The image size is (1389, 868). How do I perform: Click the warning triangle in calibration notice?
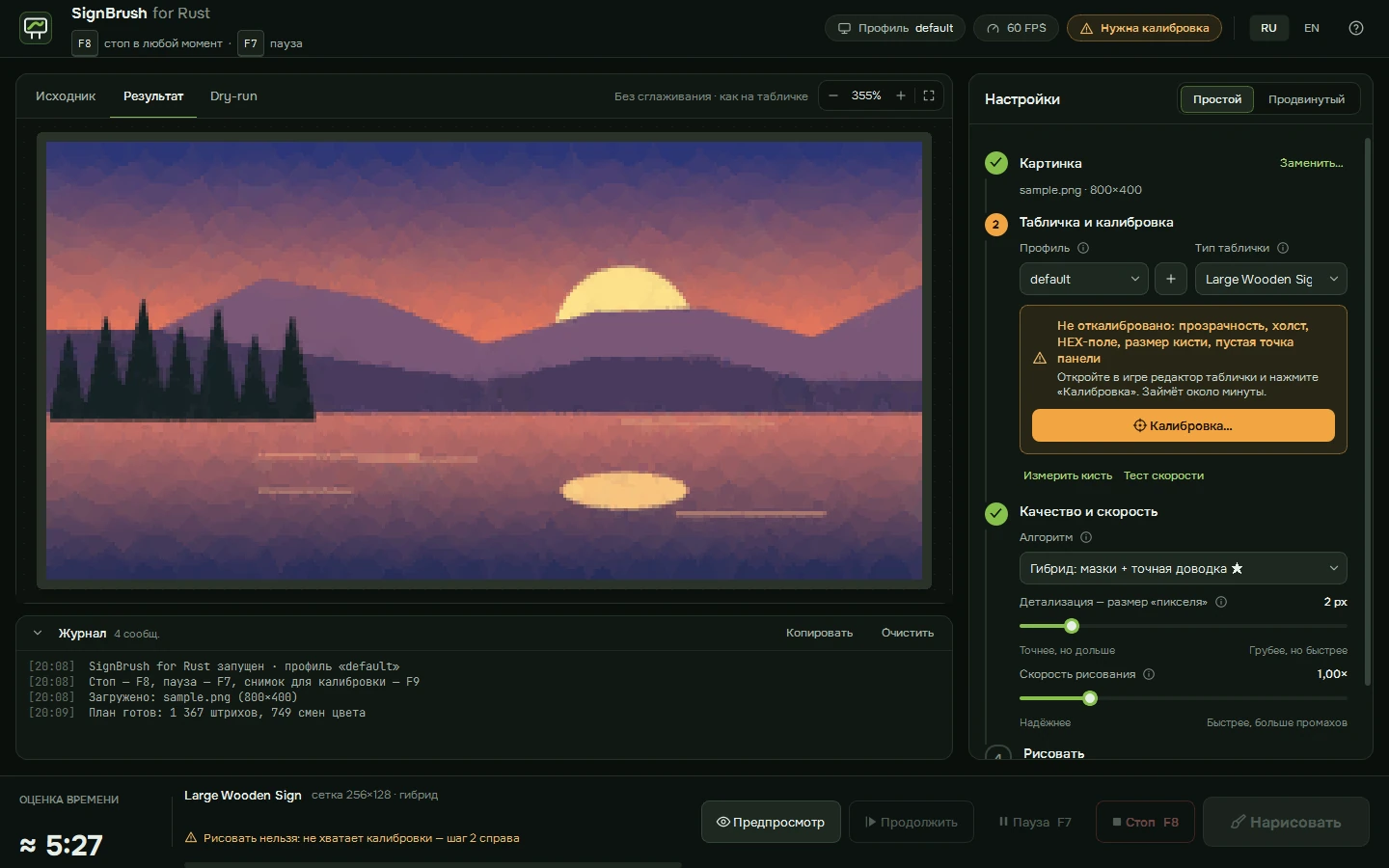point(1040,358)
